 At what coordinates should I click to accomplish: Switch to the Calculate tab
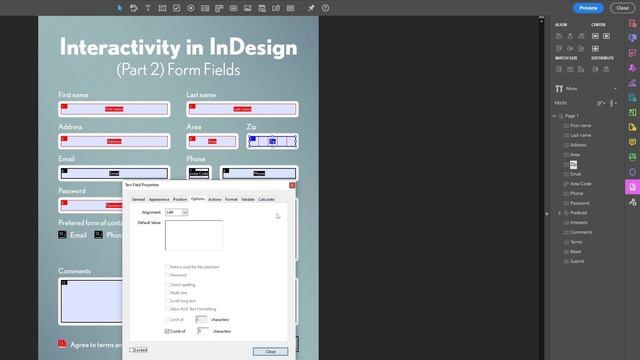coord(266,199)
